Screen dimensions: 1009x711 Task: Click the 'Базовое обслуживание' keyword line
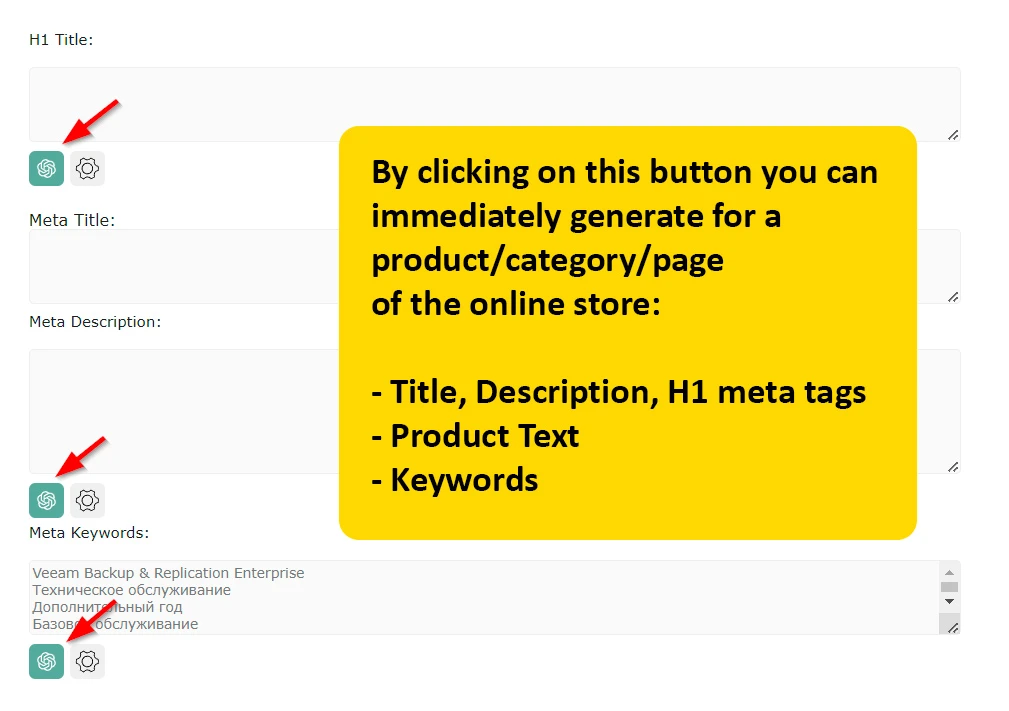click(115, 624)
